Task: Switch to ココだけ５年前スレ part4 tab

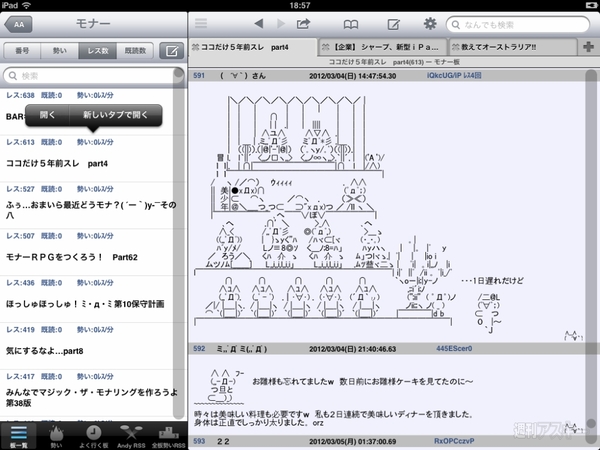Action: [253, 47]
